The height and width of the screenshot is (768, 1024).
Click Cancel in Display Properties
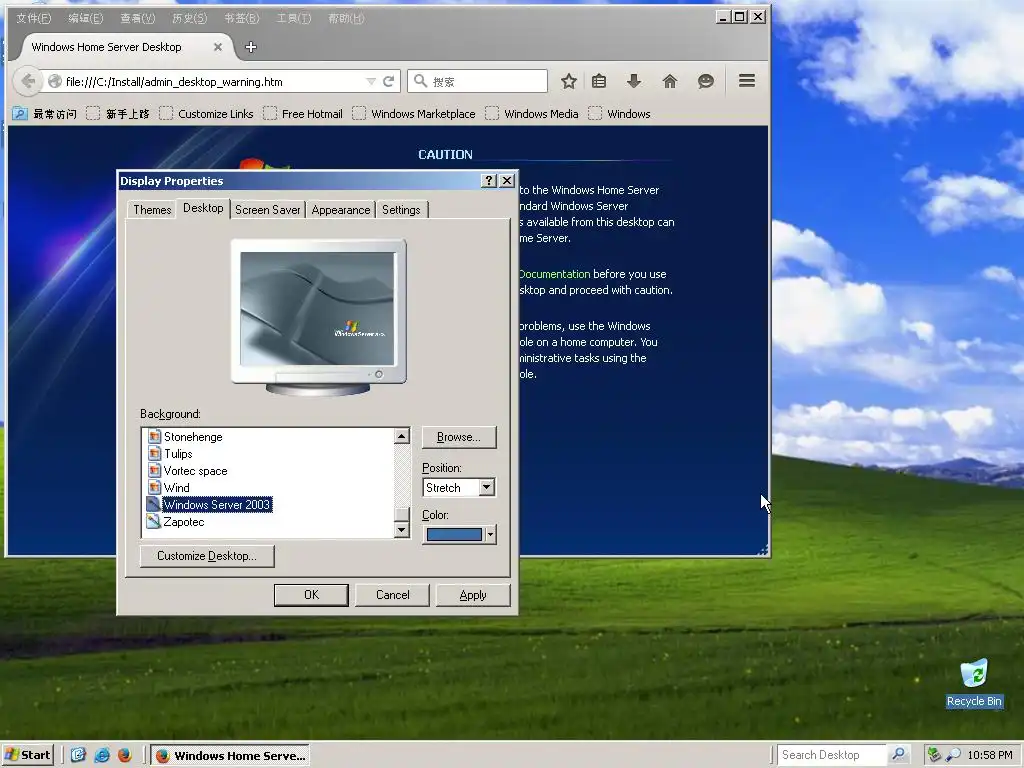[x=392, y=595]
